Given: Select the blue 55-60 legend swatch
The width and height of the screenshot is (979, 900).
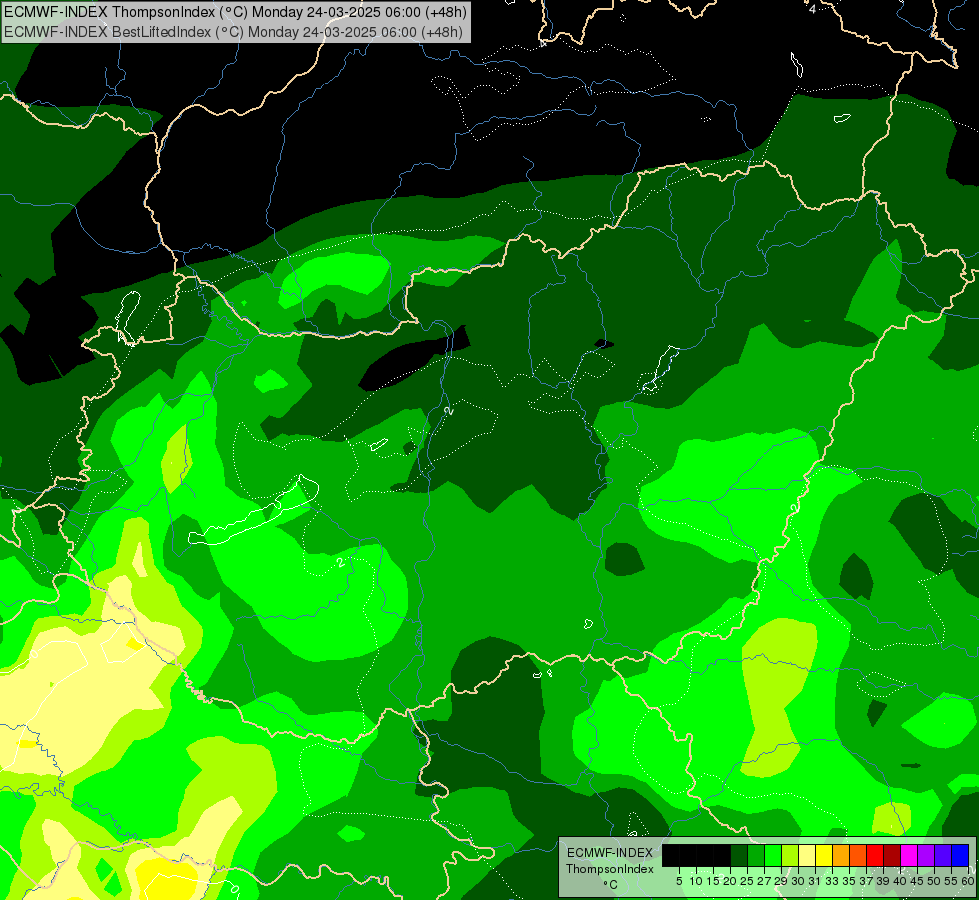Looking at the screenshot, I should pyautogui.click(x=960, y=855).
